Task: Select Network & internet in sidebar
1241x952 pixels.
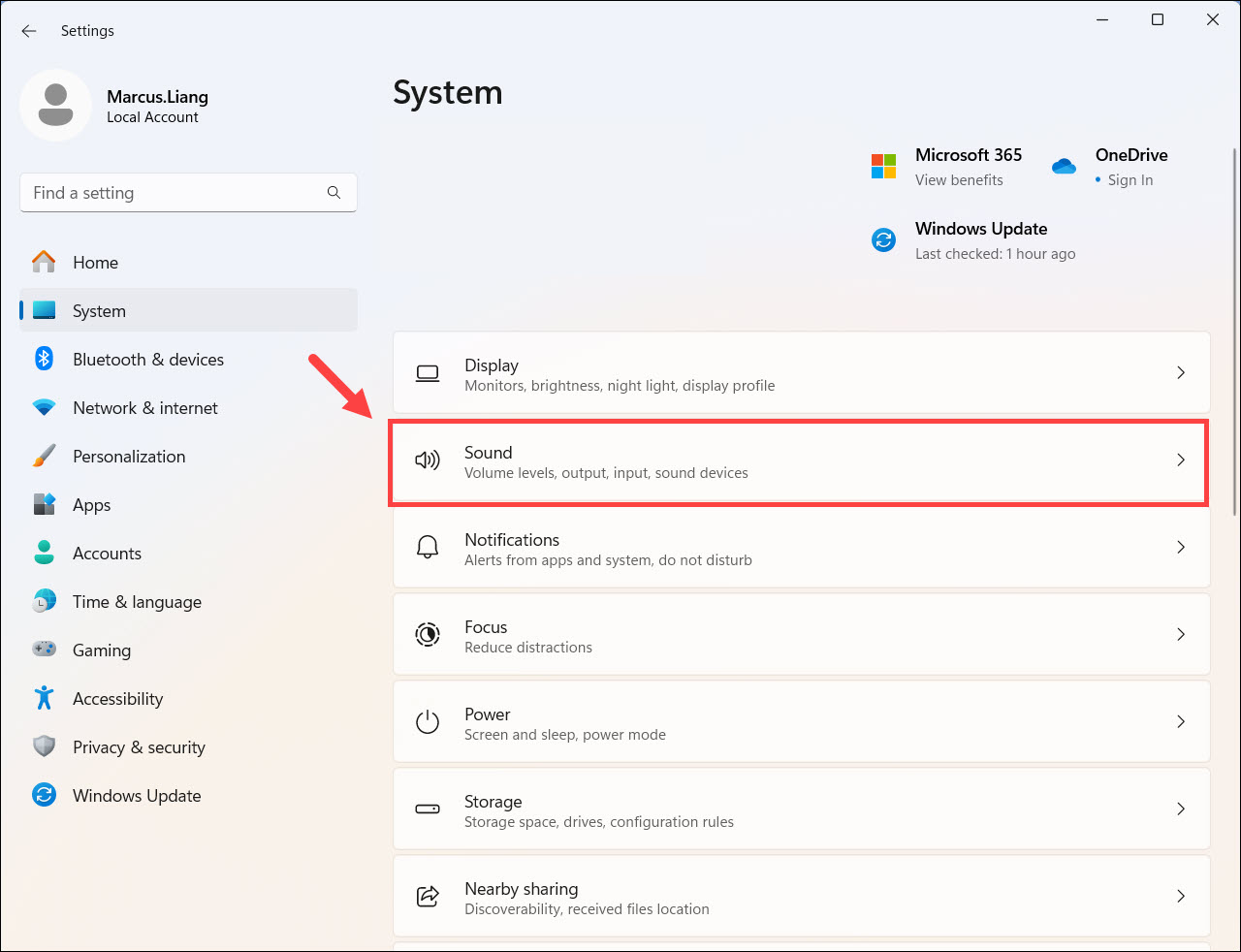Action: point(145,408)
